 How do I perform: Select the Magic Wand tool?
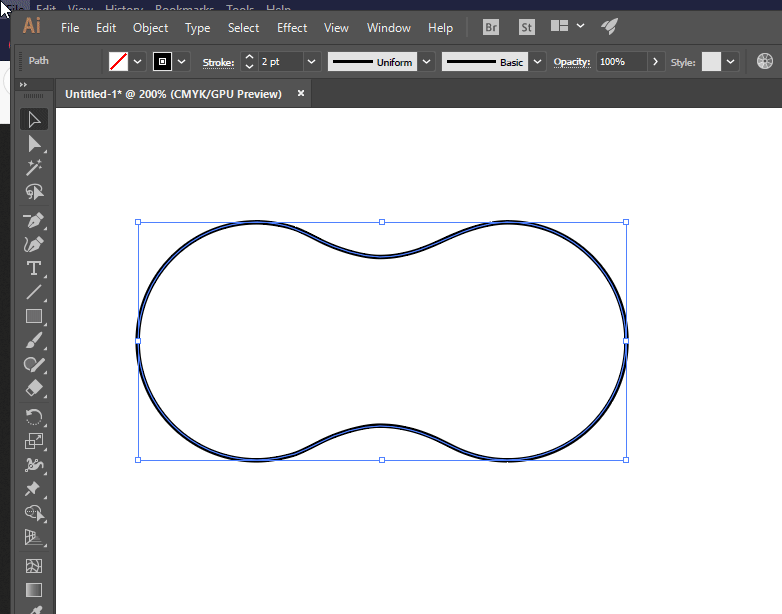(x=34, y=168)
